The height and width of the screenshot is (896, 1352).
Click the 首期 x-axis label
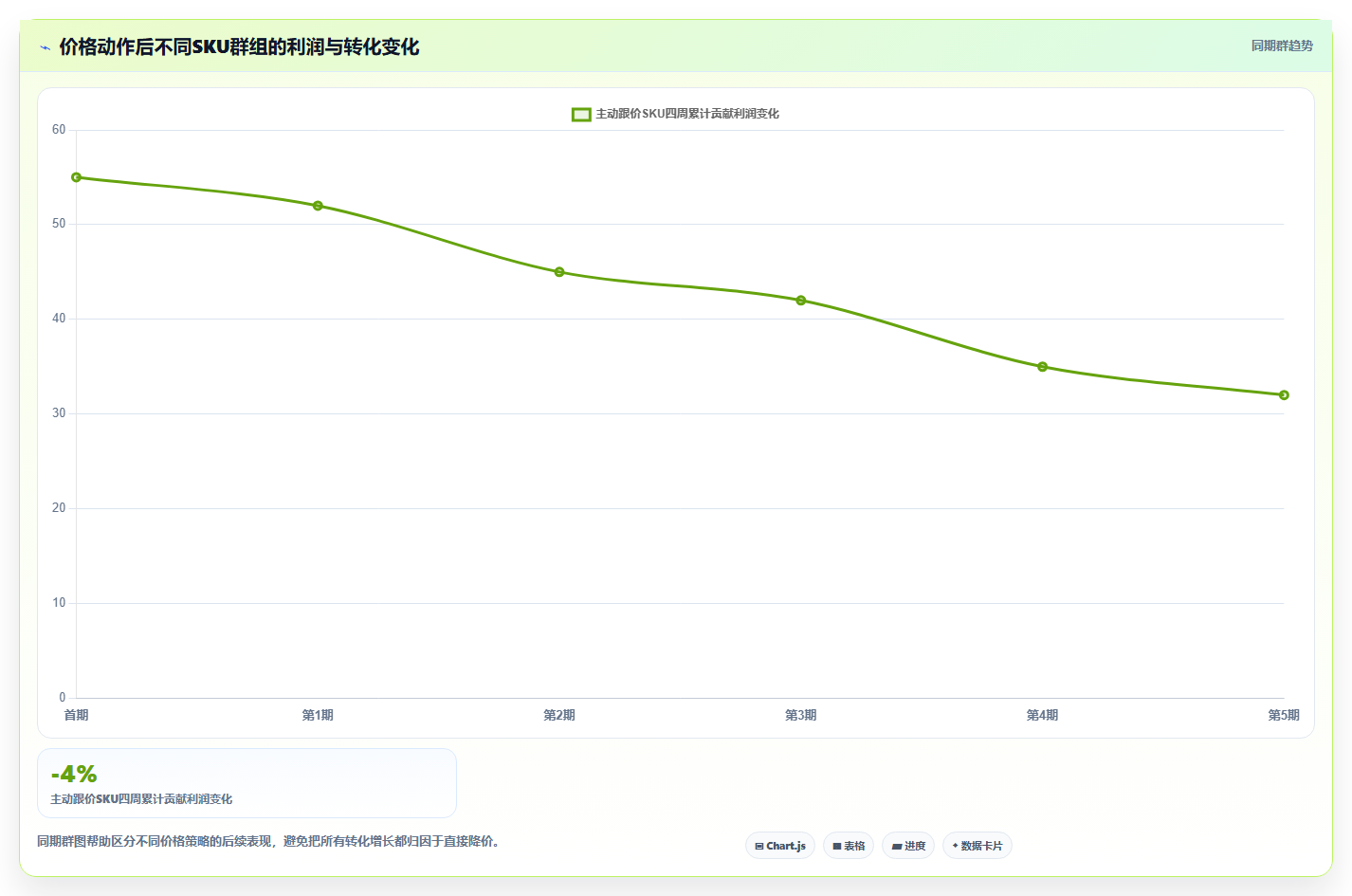click(77, 715)
